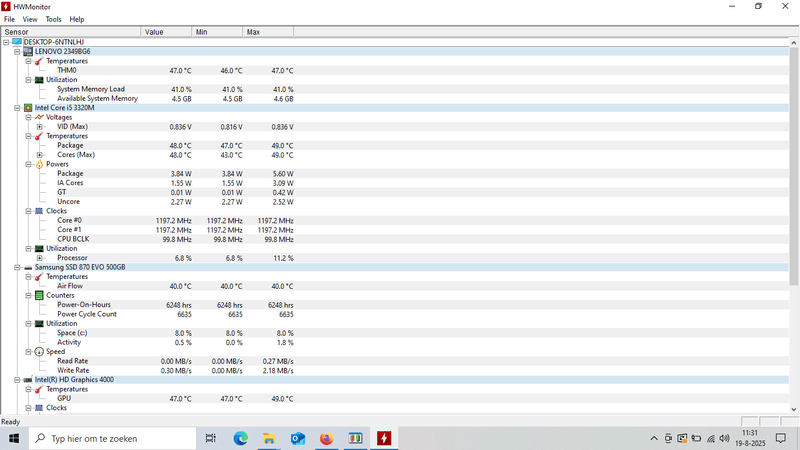Click the Value column header
The image size is (800, 450).
[x=166, y=32]
